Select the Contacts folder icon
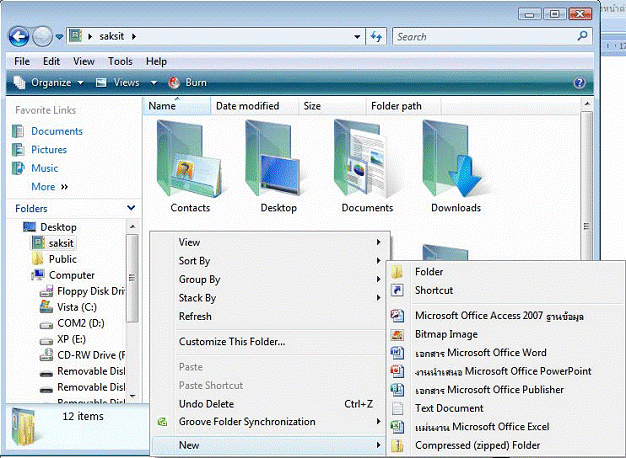The width and height of the screenshot is (626, 458). point(190,167)
